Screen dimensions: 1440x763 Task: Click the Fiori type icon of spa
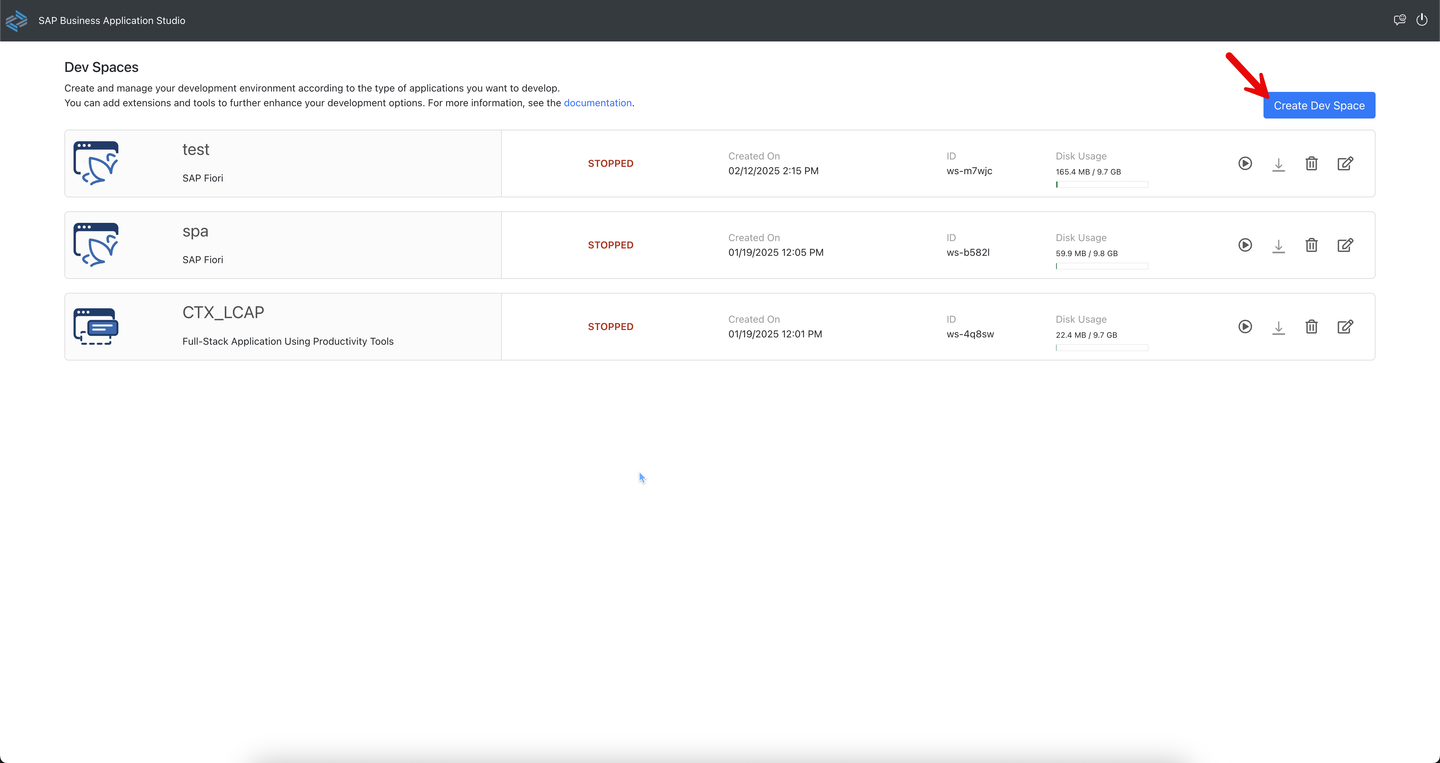point(96,245)
